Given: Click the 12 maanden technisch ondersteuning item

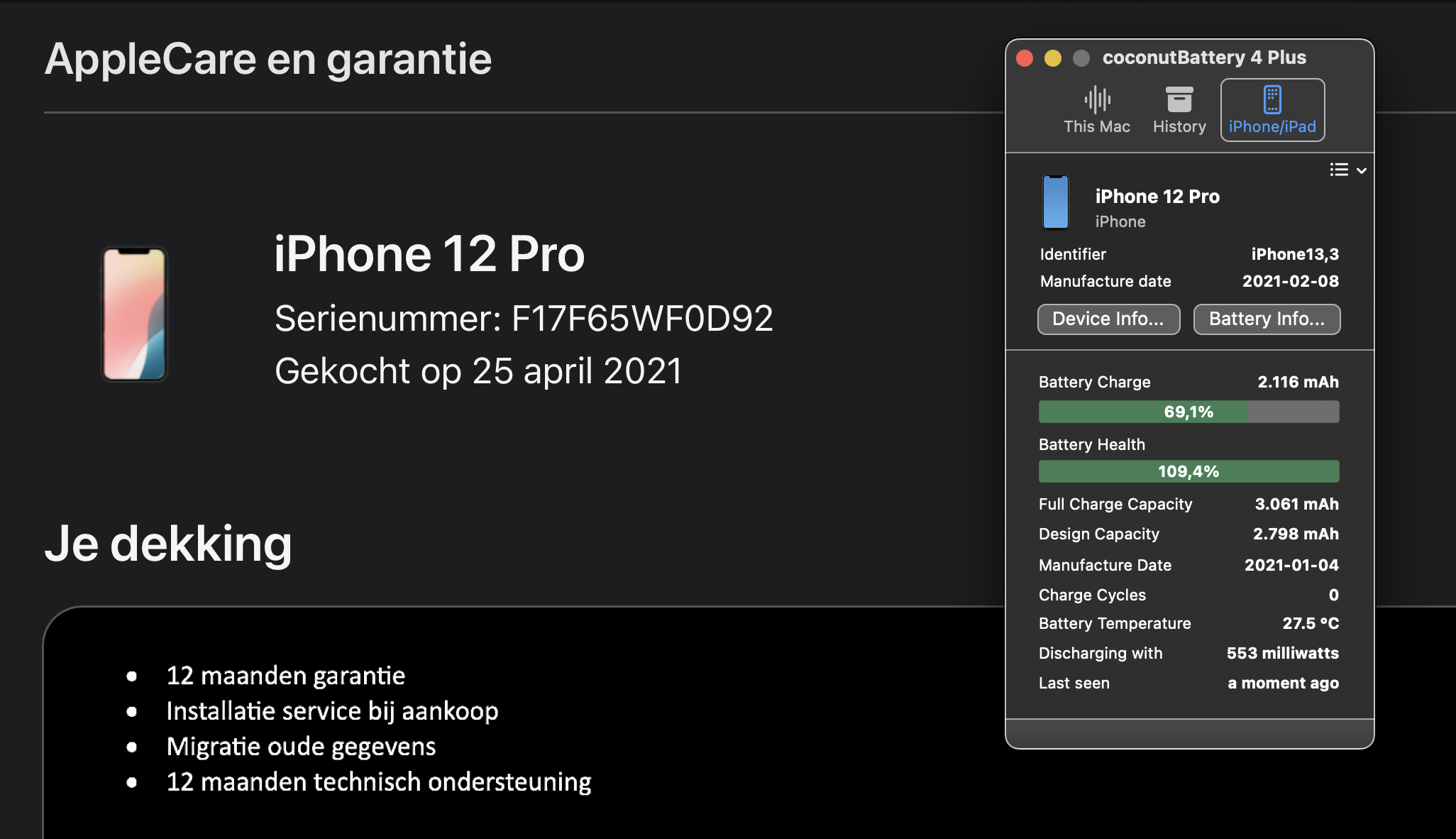Looking at the screenshot, I should tap(379, 782).
